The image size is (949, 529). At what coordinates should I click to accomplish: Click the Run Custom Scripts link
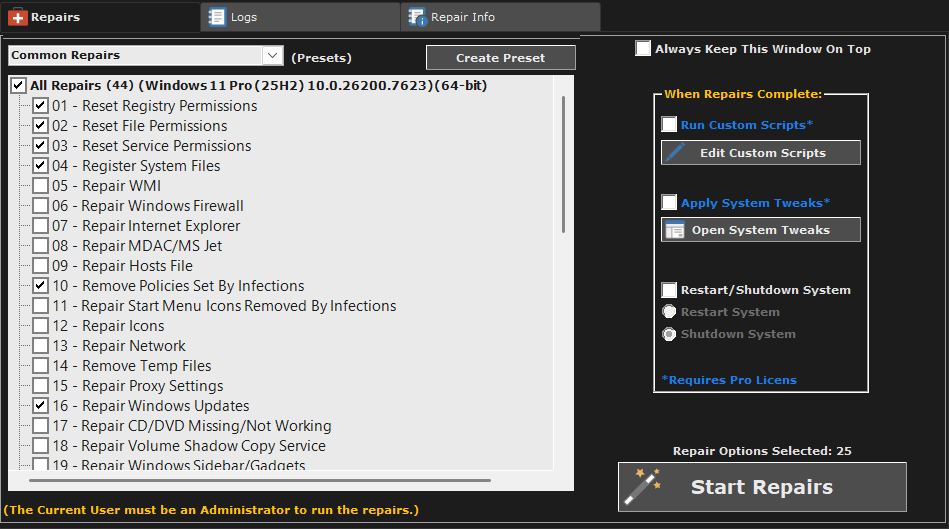tap(748, 125)
